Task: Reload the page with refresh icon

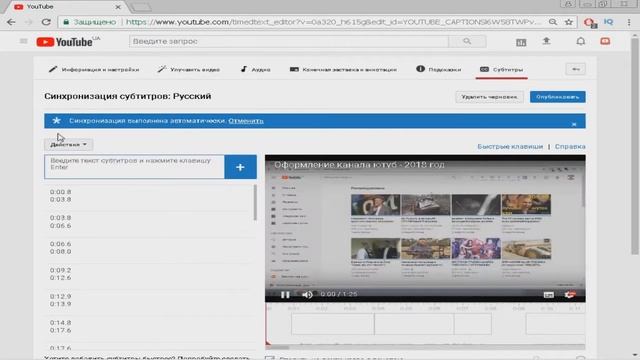Action: click(46, 22)
